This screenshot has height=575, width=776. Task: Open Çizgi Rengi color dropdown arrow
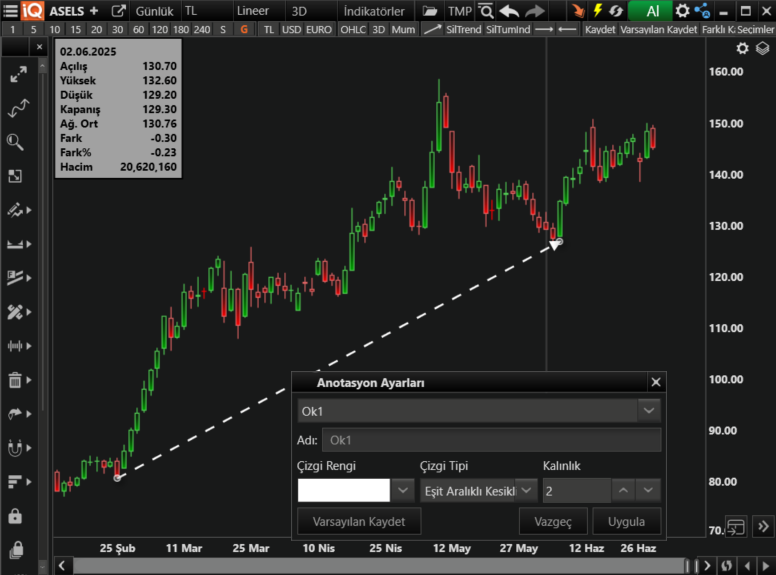pyautogui.click(x=403, y=491)
